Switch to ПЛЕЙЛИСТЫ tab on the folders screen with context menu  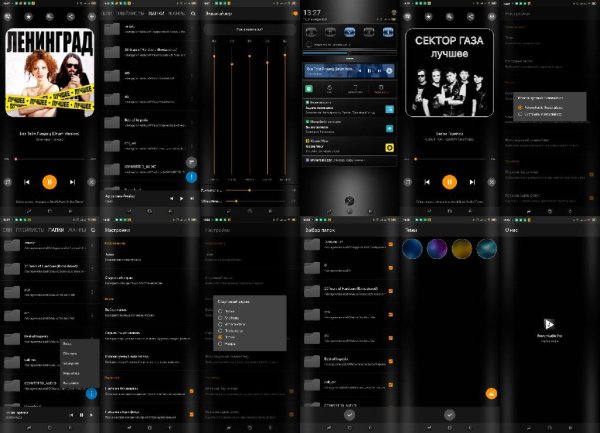(30, 230)
